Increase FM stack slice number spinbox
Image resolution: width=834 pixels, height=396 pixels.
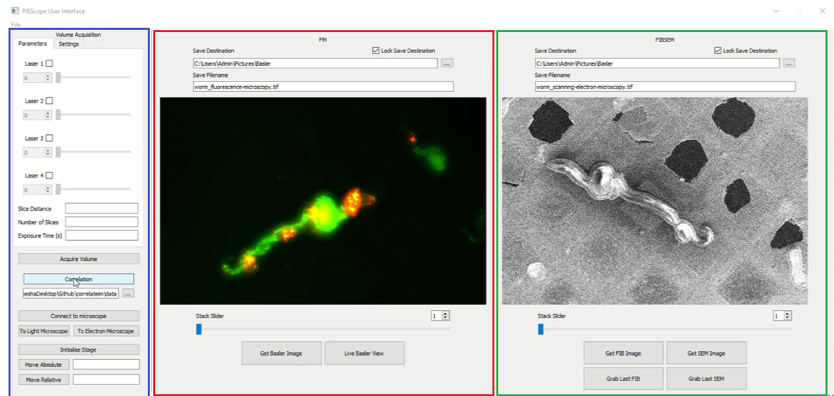click(446, 314)
